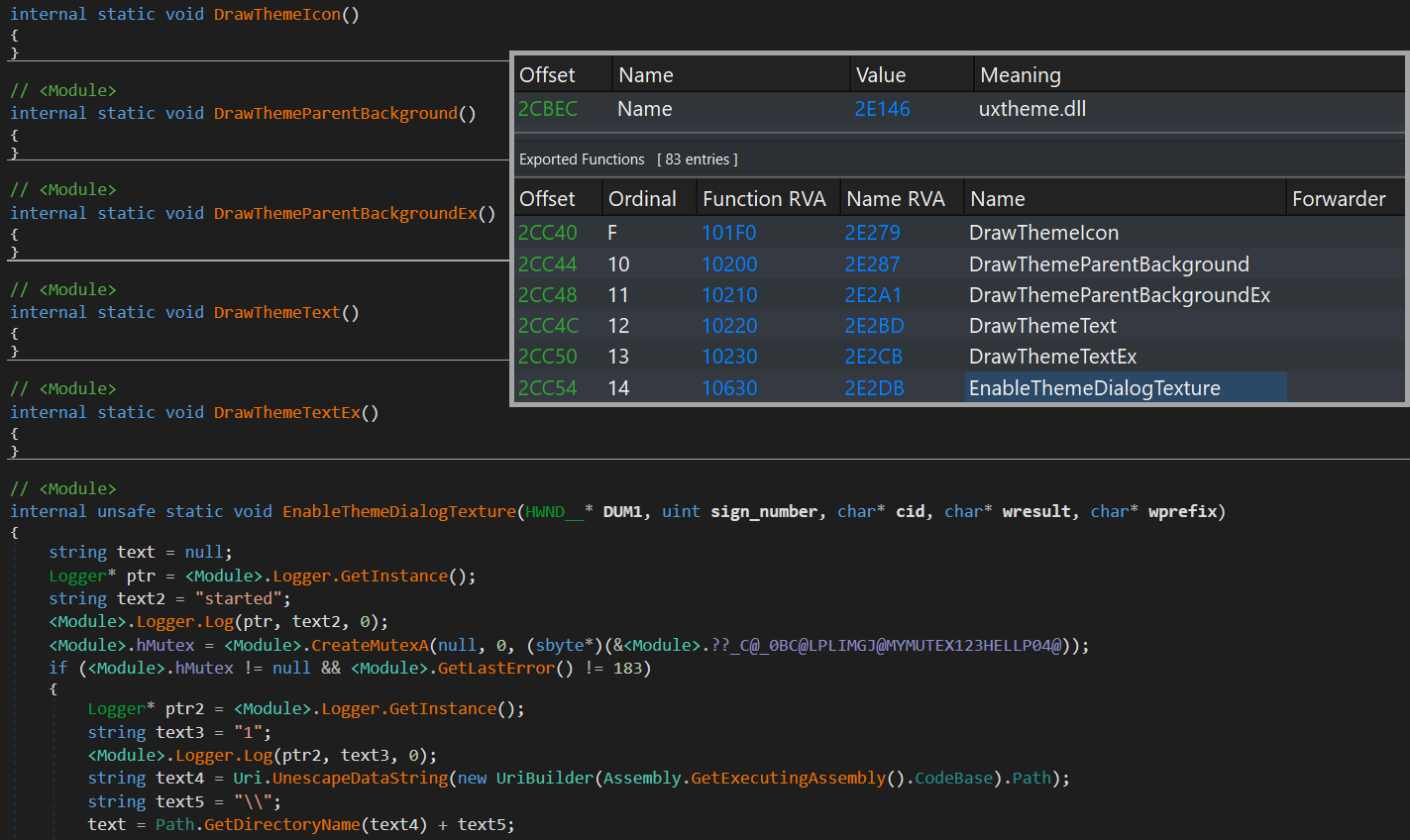The image size is (1410, 840).
Task: Click the text5 variable declaration
Action: point(179,801)
